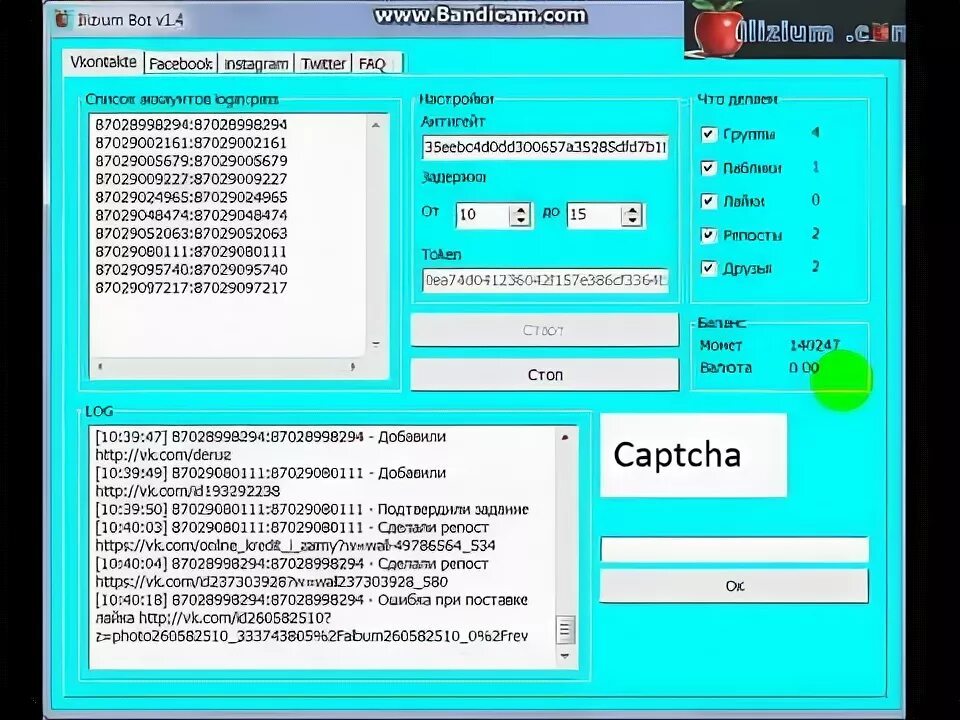Decrease the От delay with down arrow

tap(520, 221)
